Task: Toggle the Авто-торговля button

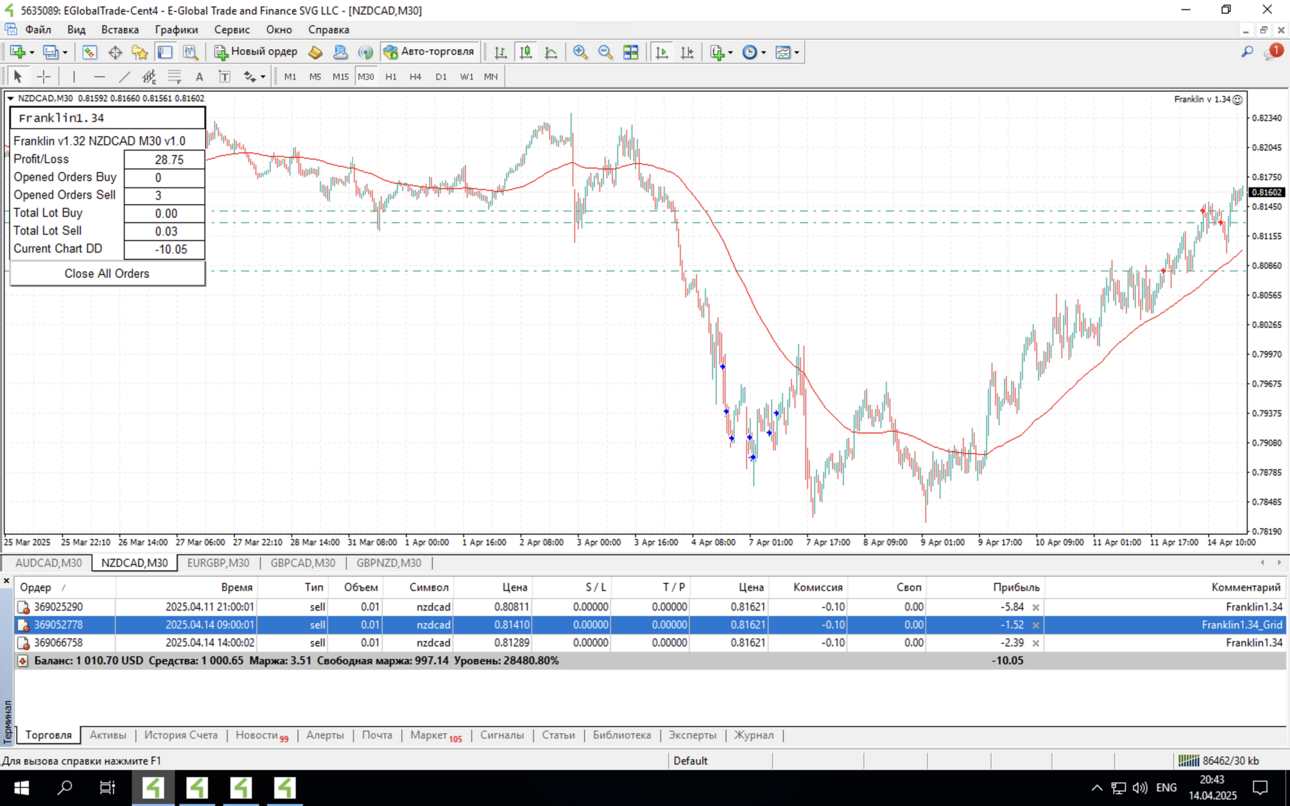Action: (429, 52)
